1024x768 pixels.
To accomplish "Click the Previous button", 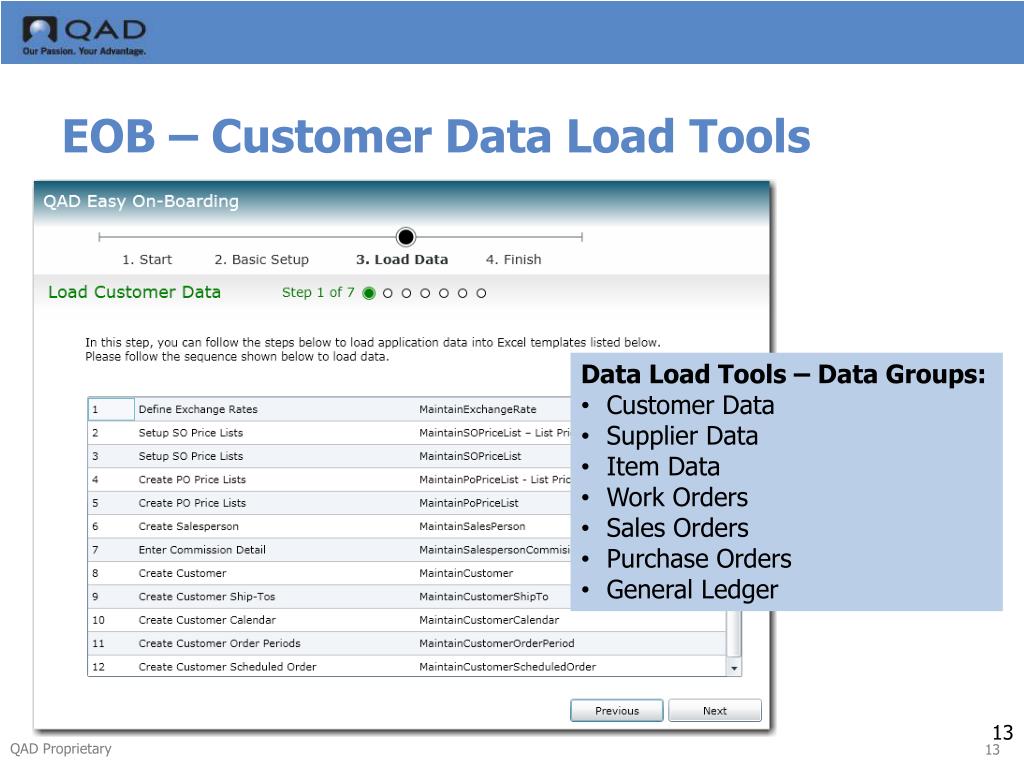I will pos(616,711).
